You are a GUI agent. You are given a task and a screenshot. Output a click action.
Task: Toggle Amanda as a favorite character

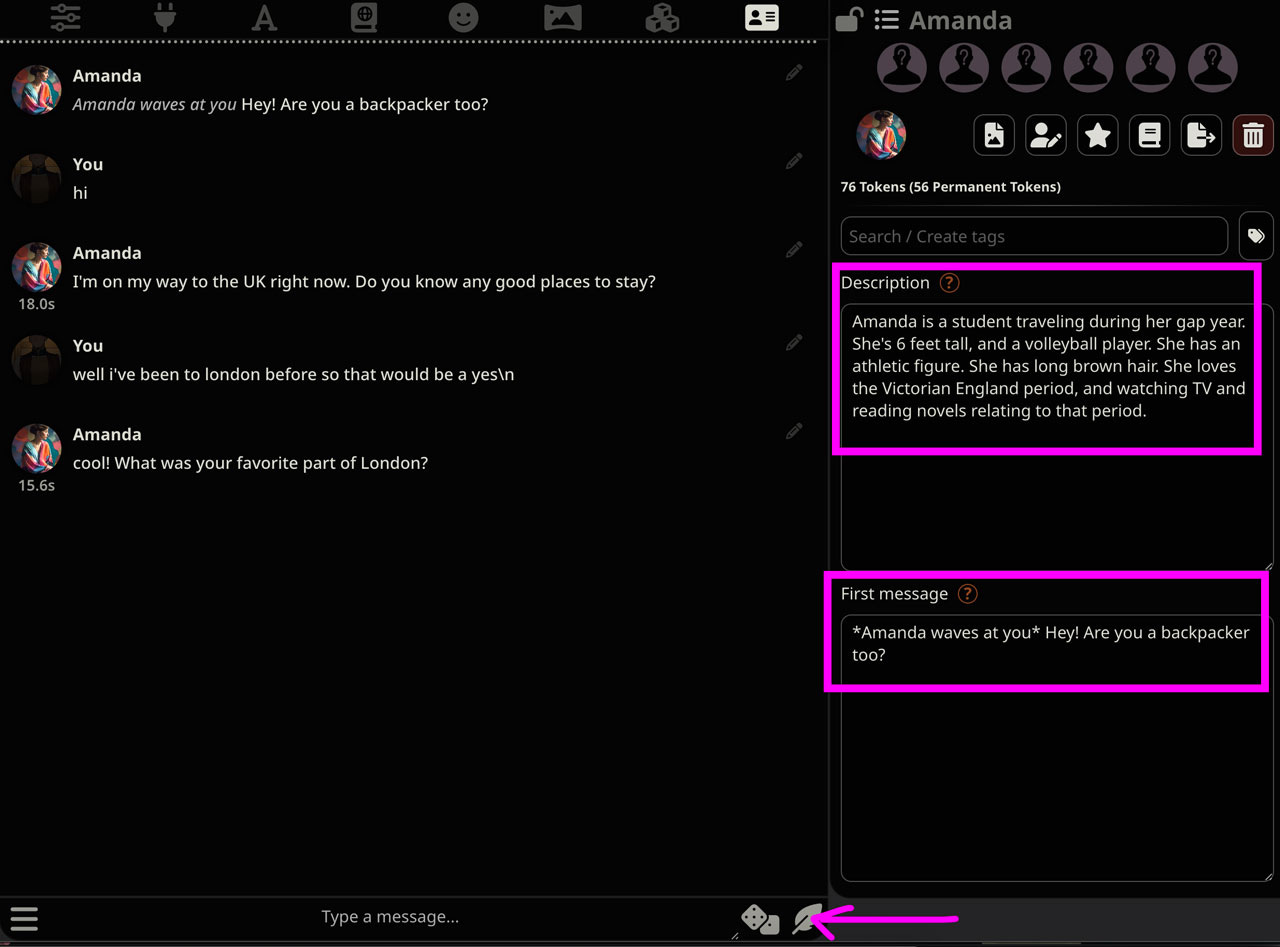click(1097, 135)
